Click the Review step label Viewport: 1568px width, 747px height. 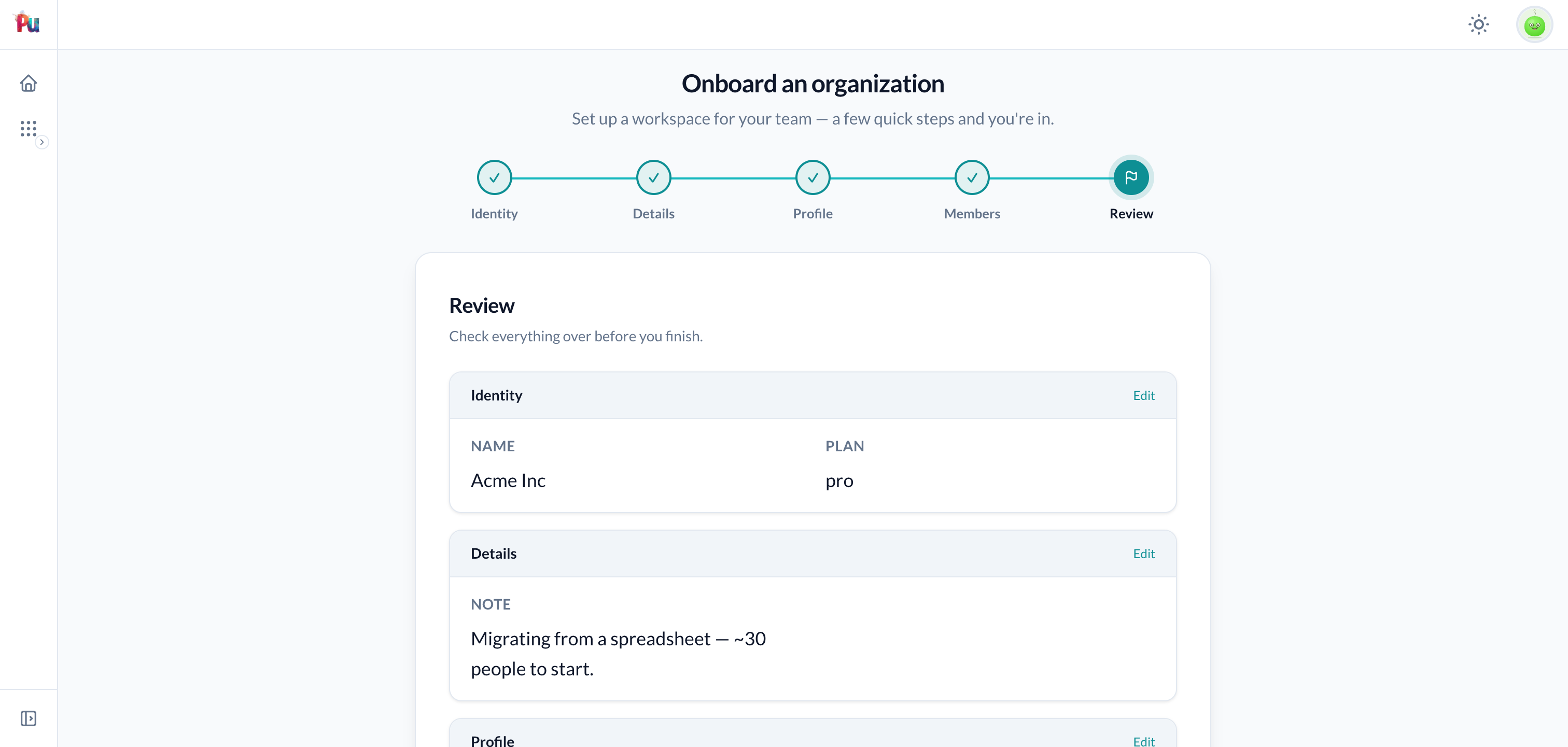(x=1131, y=214)
